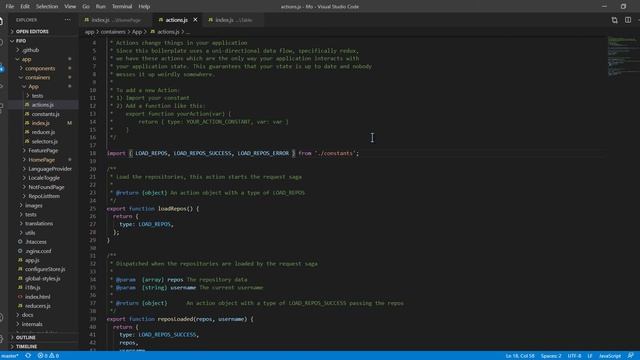Select actions.js in the explorer tree
The height and width of the screenshot is (360, 640).
(x=43, y=105)
